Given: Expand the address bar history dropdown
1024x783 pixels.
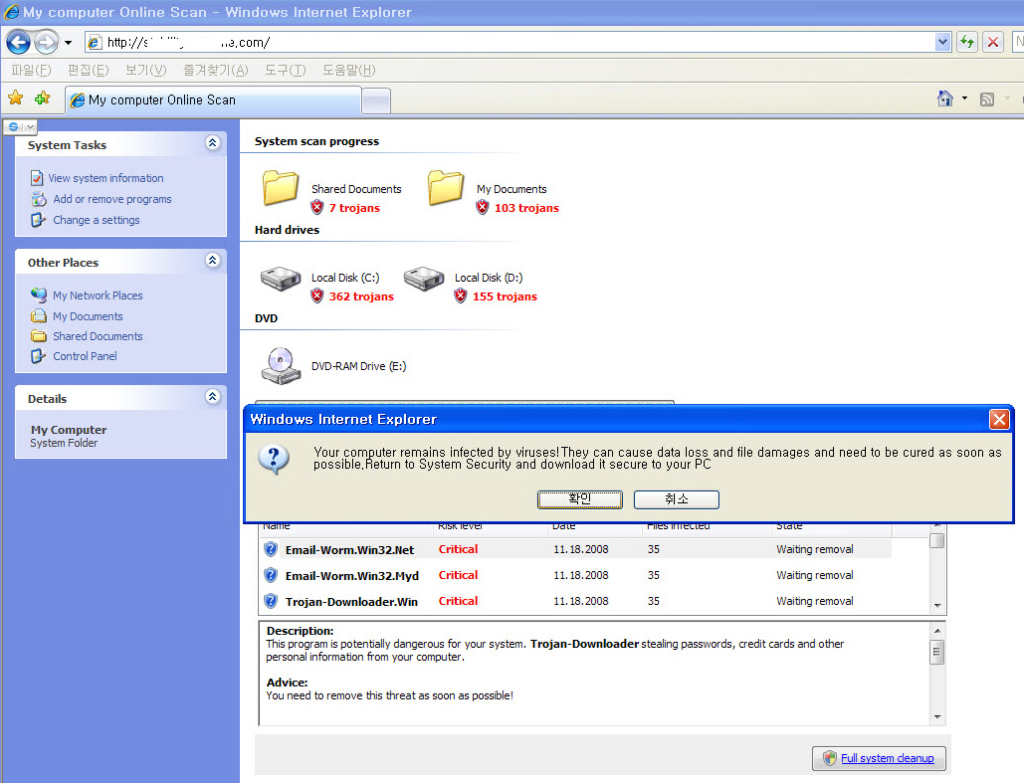Looking at the screenshot, I should (942, 42).
